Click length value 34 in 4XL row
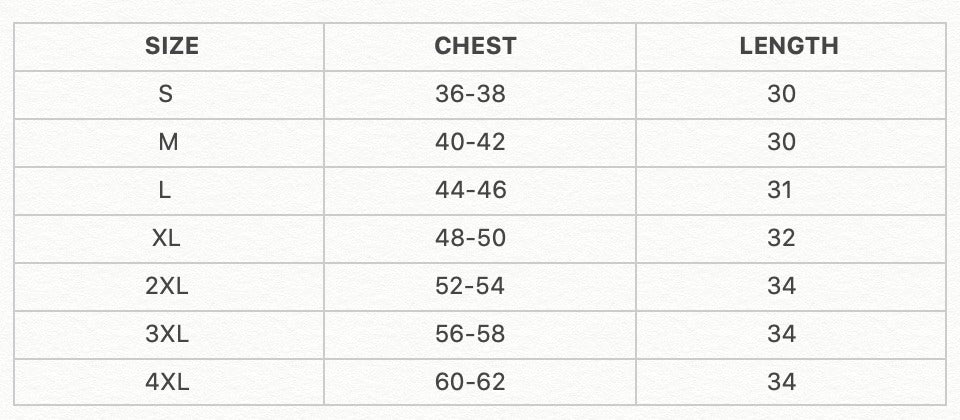 [x=781, y=382]
